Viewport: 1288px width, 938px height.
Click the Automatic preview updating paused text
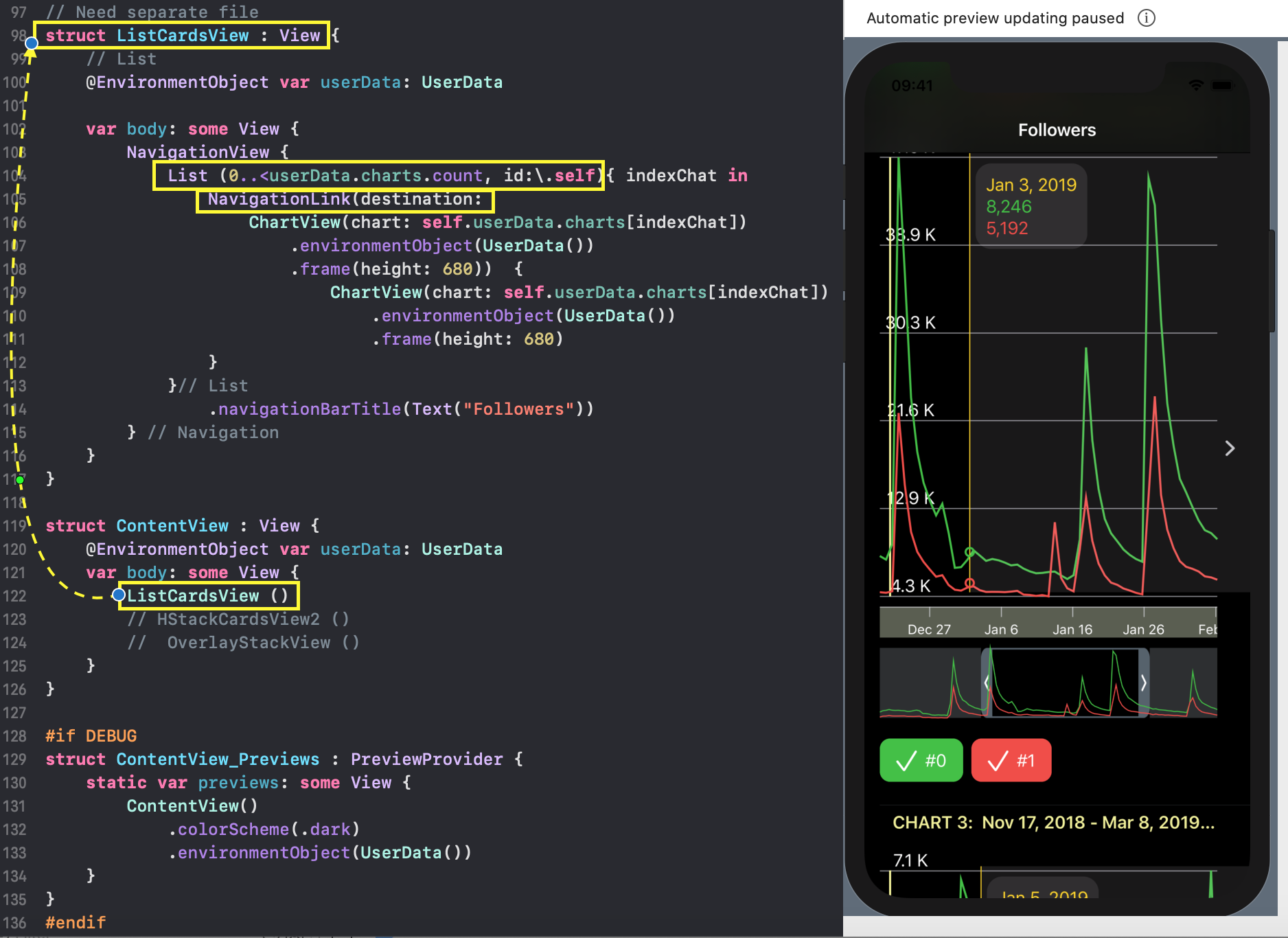[995, 18]
